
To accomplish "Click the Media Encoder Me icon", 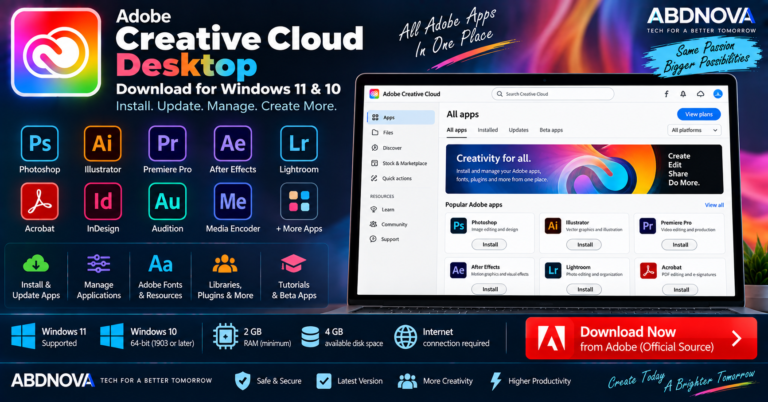I will click(x=233, y=201).
